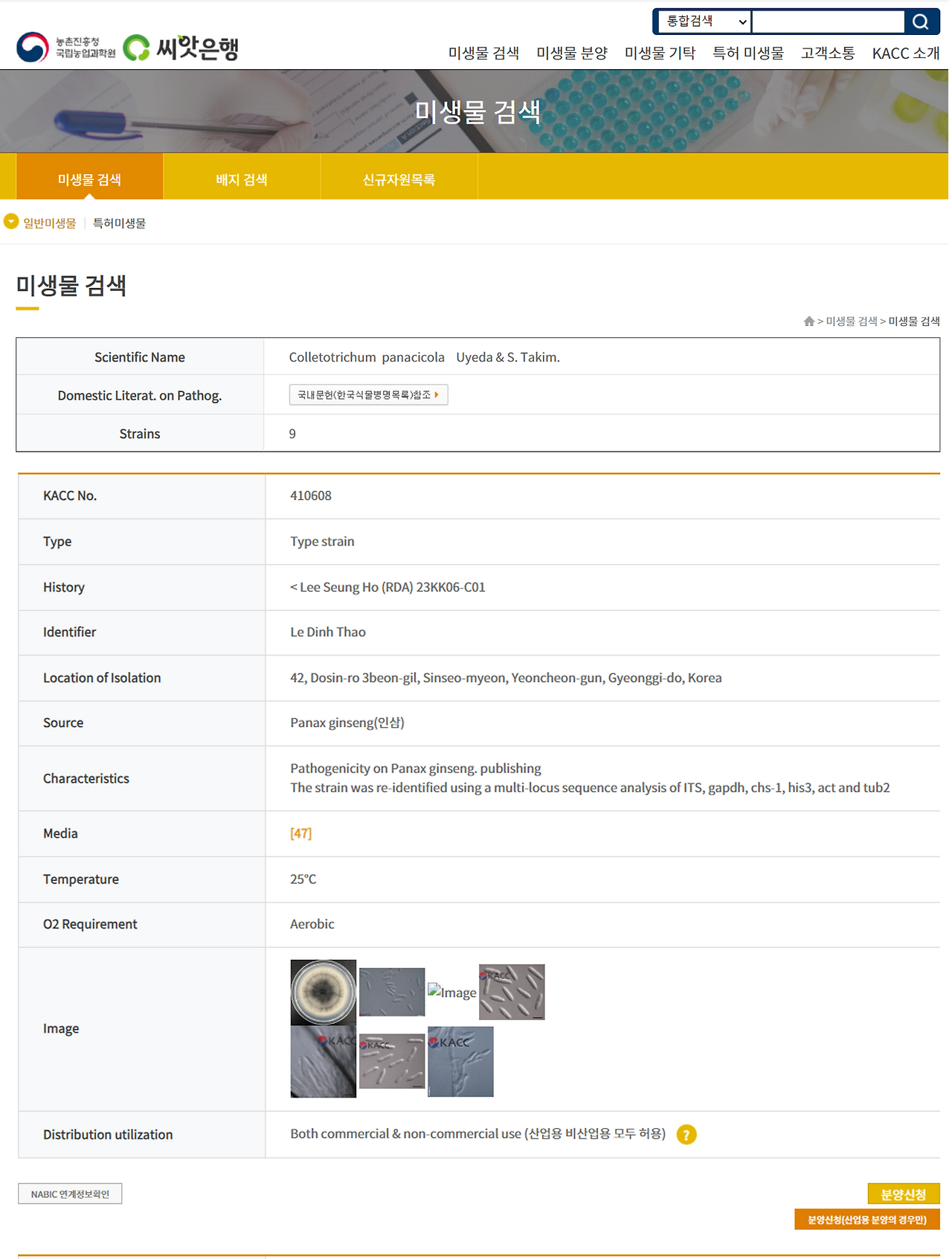Screen dimensions: 952x1259
Task: Click the history text 'Lee Seung Ho (RDA) 23KK06-C01'
Action: point(393,587)
